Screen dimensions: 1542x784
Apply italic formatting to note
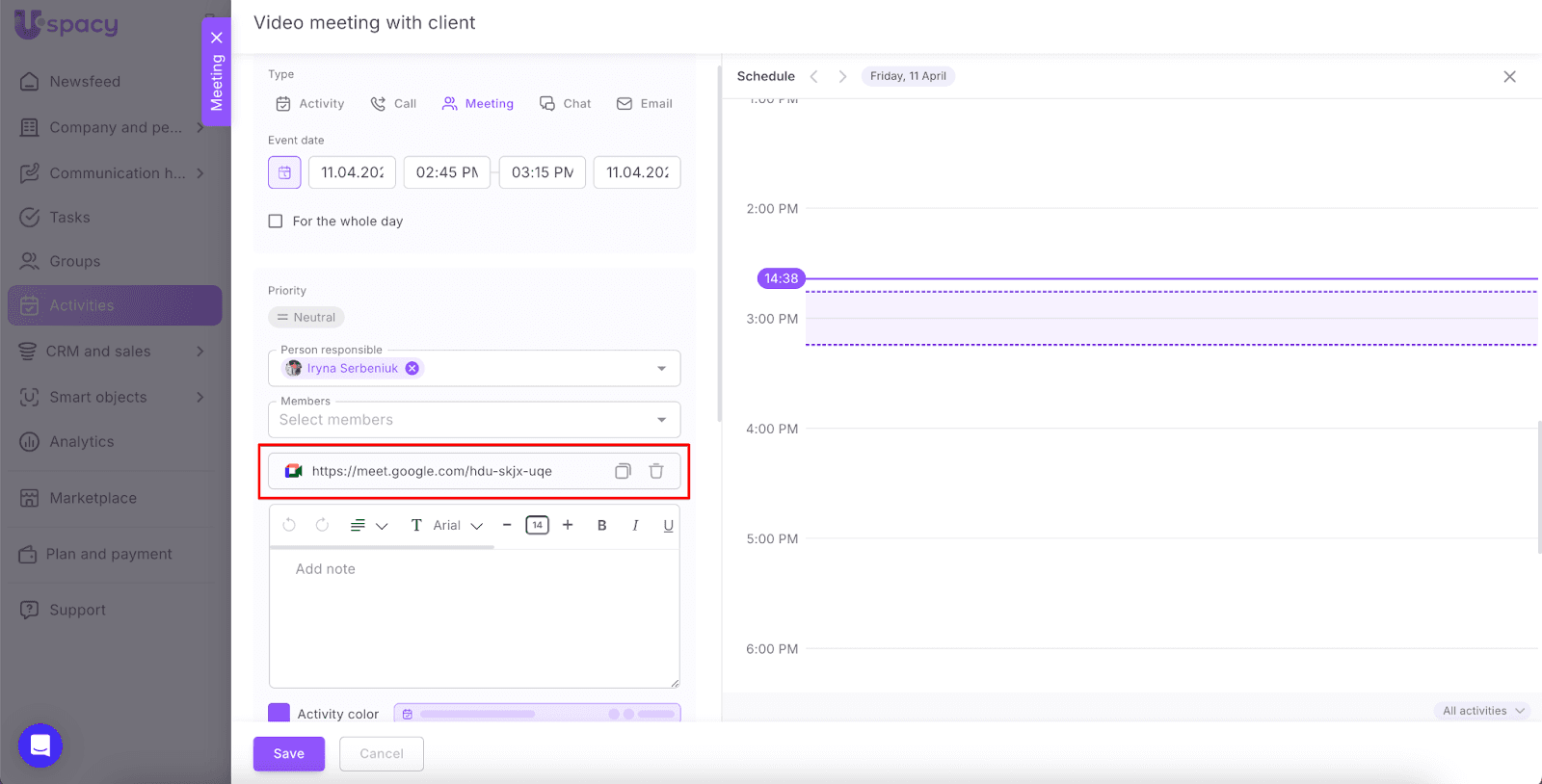(x=635, y=525)
